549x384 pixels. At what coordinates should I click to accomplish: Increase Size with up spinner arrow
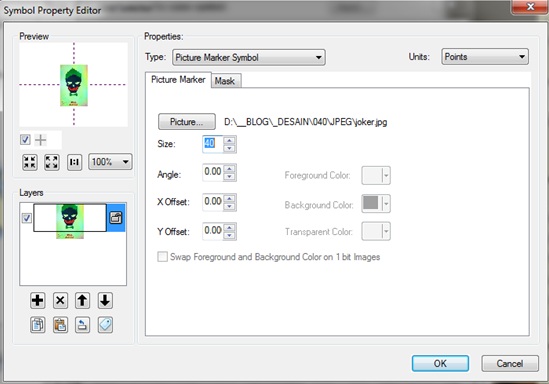pyautogui.click(x=229, y=140)
